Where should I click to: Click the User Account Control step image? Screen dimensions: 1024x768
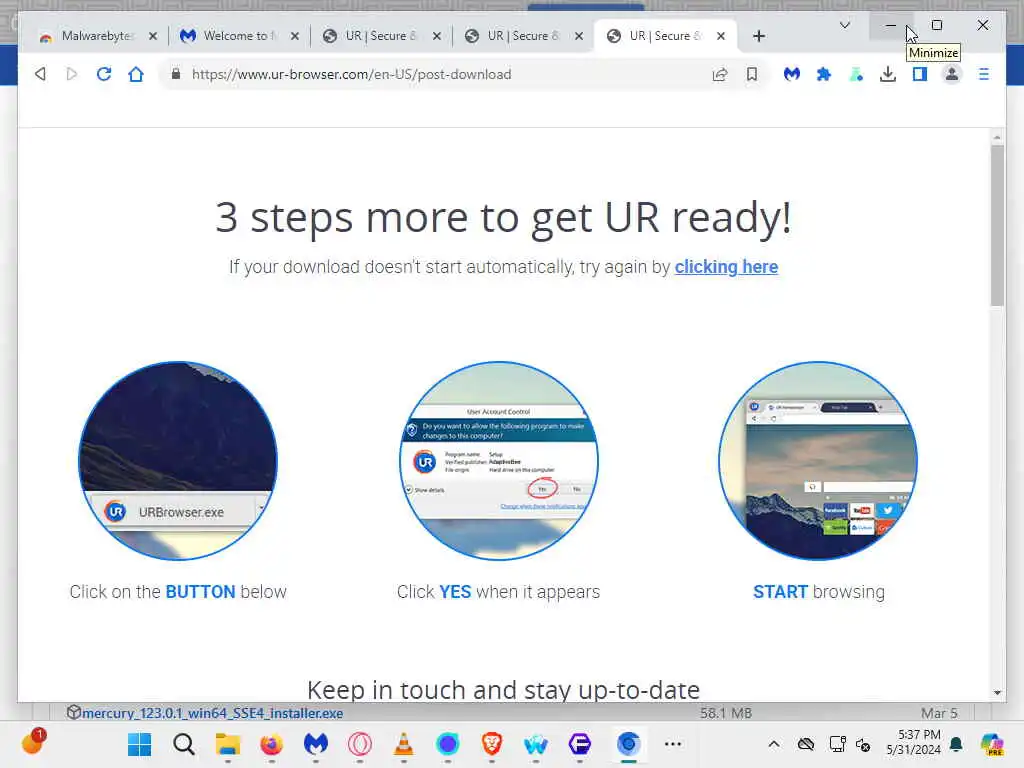498,460
